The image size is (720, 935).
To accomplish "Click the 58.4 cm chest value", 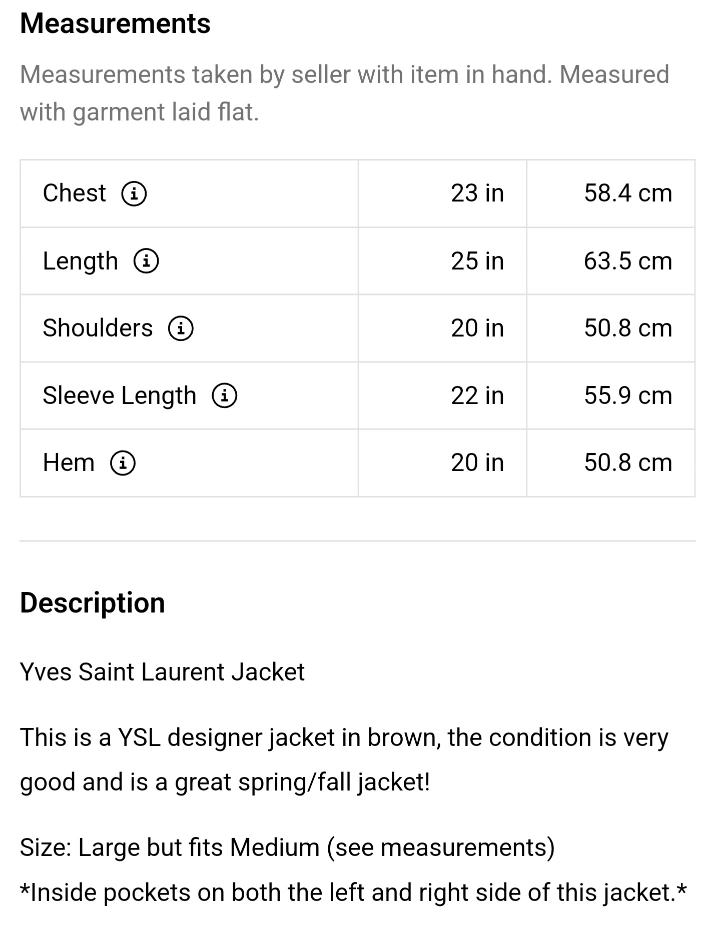I will [628, 193].
